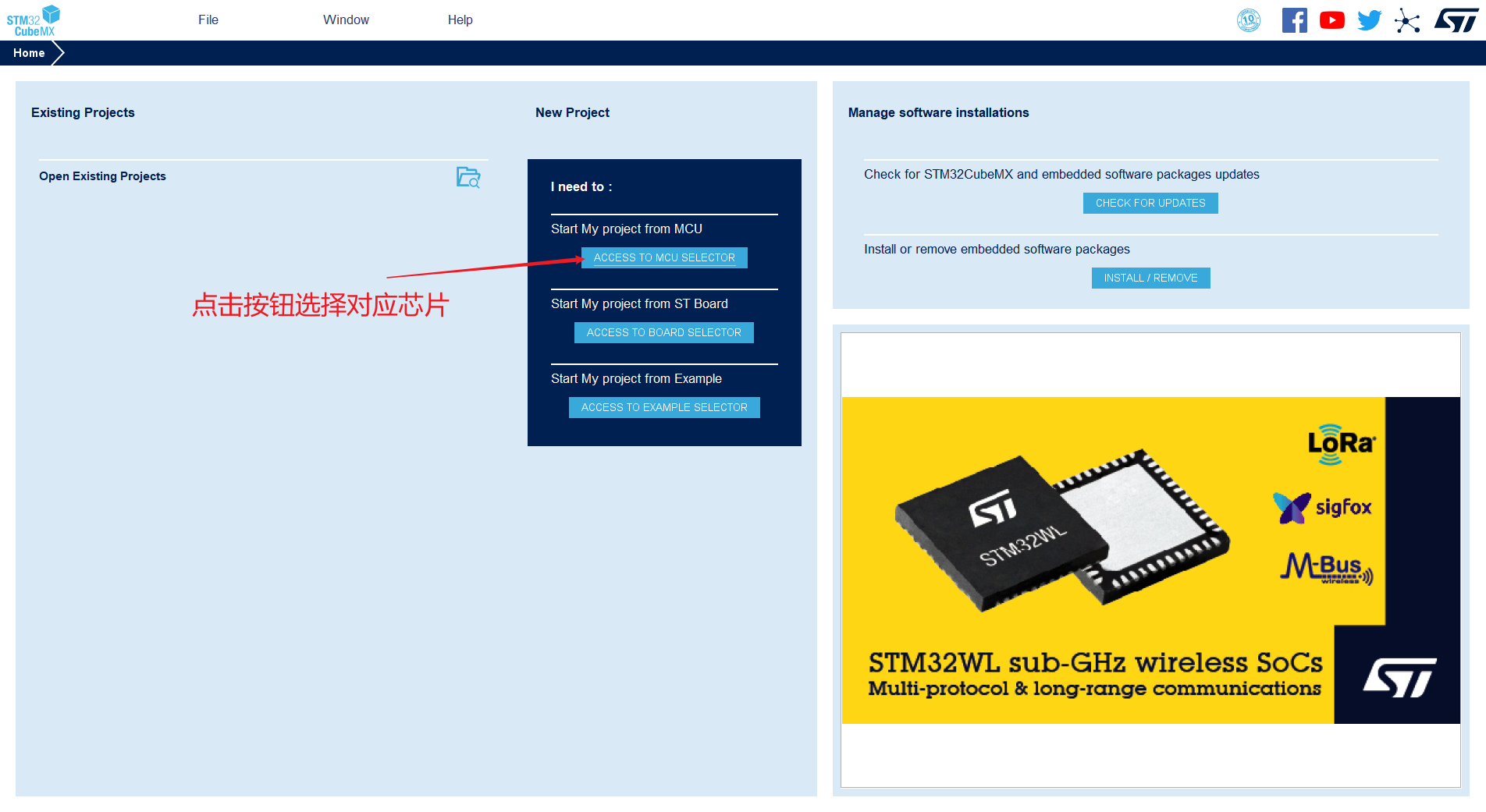Image resolution: width=1486 pixels, height=812 pixels.
Task: Click ACCESS TO EXAMPLE SELECTOR button
Action: pos(664,407)
